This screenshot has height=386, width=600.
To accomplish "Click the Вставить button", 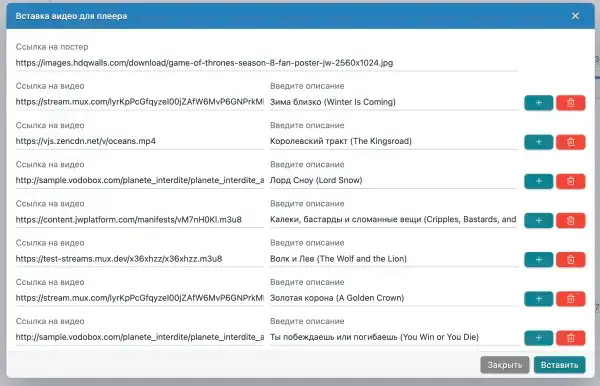I will point(559,365).
